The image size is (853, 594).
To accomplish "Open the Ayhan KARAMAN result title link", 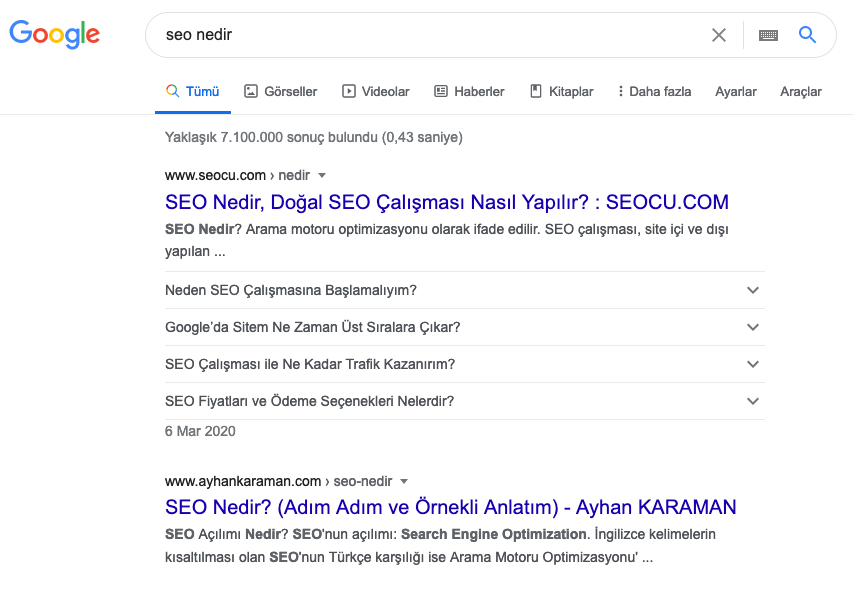I will pyautogui.click(x=450, y=508).
